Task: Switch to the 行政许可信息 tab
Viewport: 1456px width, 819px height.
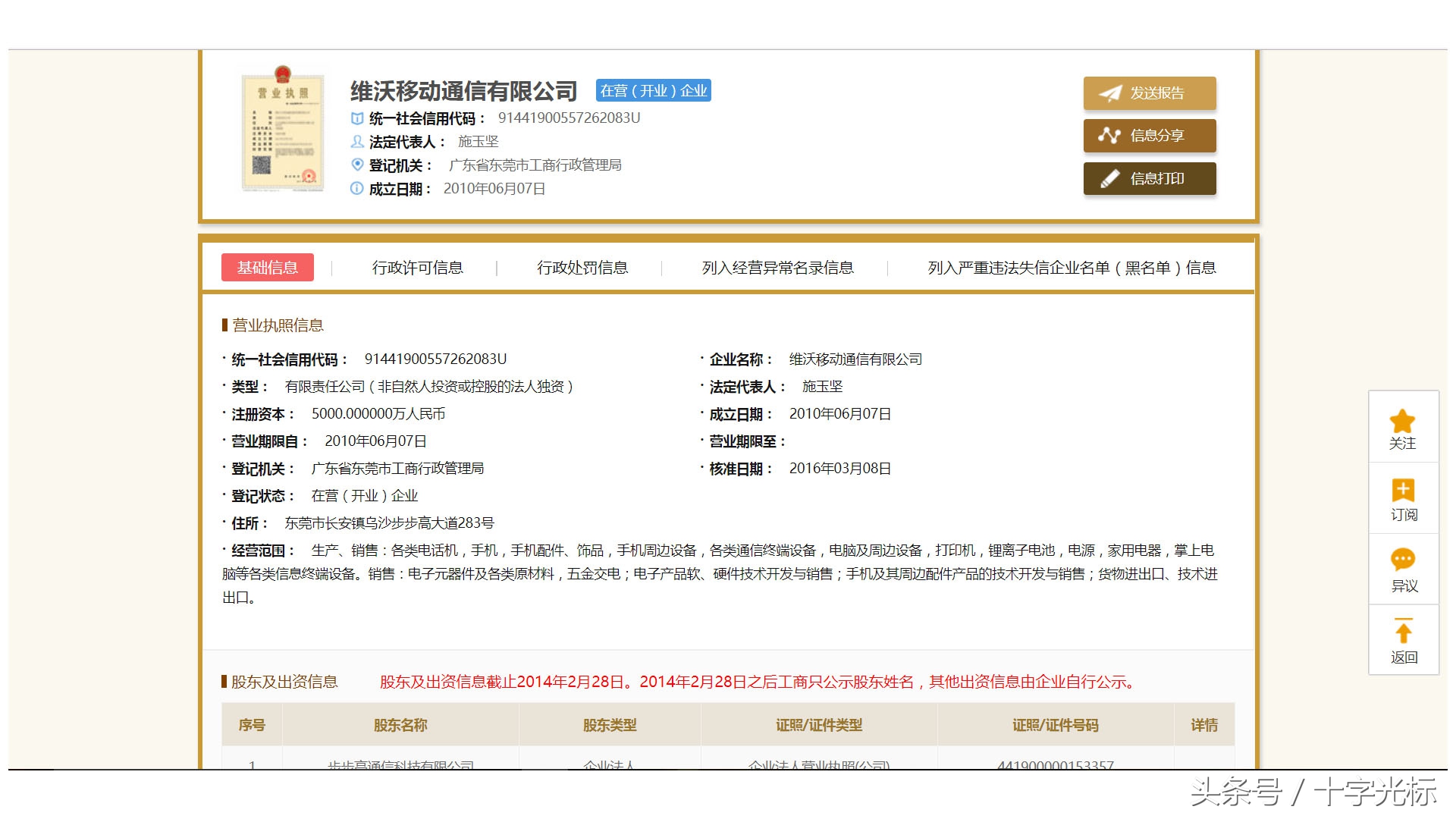Action: (x=420, y=267)
